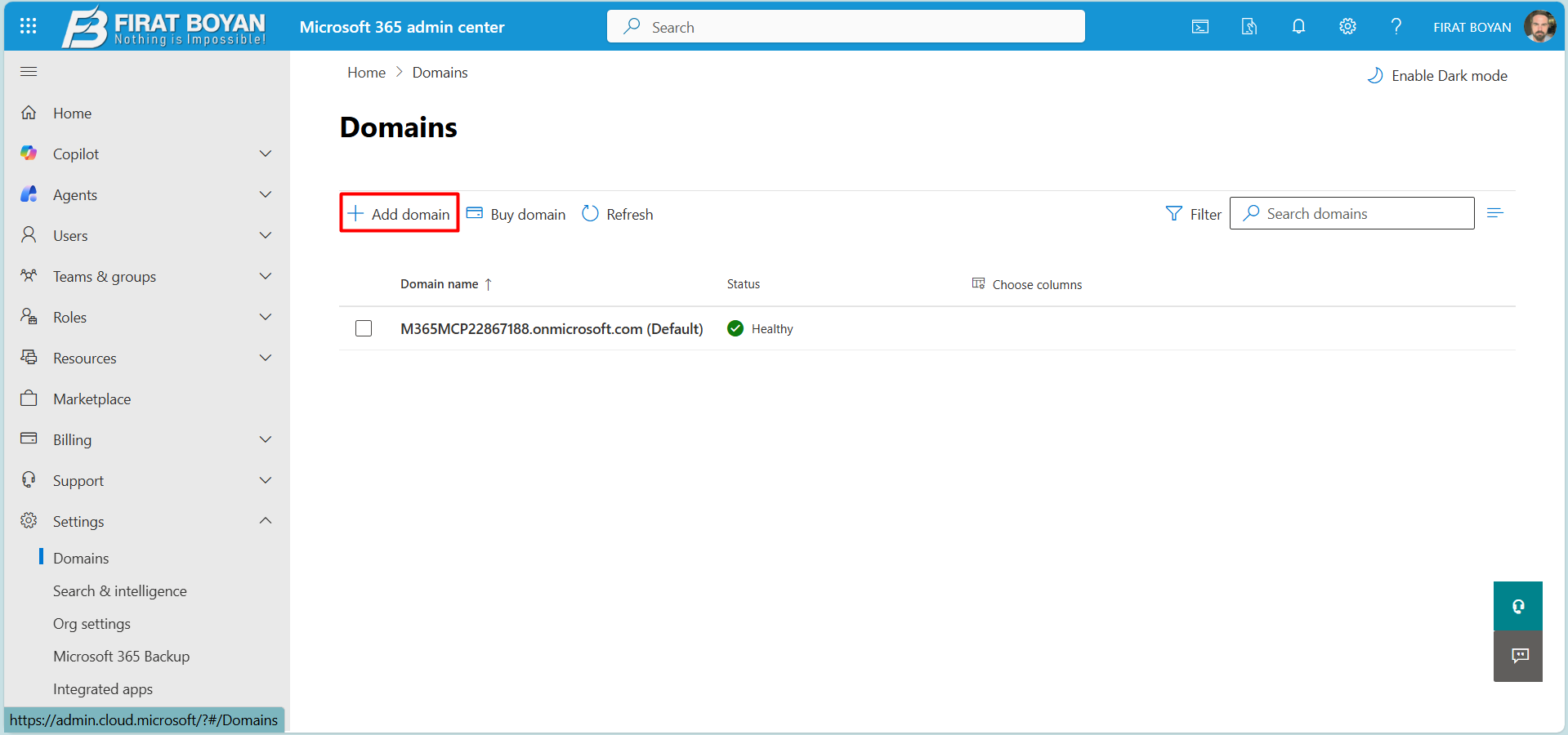The height and width of the screenshot is (735, 1568).
Task: Open the Help question mark panel
Action: tap(1396, 25)
